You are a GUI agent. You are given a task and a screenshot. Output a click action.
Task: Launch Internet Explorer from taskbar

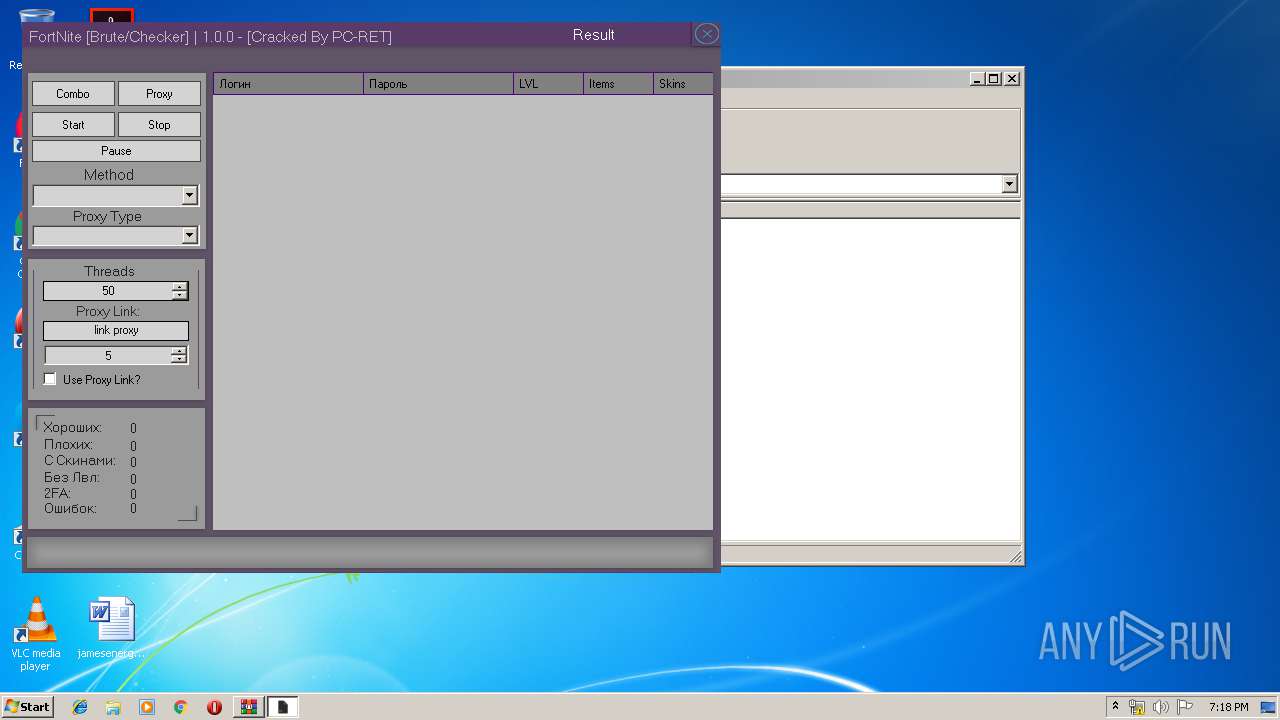point(80,707)
